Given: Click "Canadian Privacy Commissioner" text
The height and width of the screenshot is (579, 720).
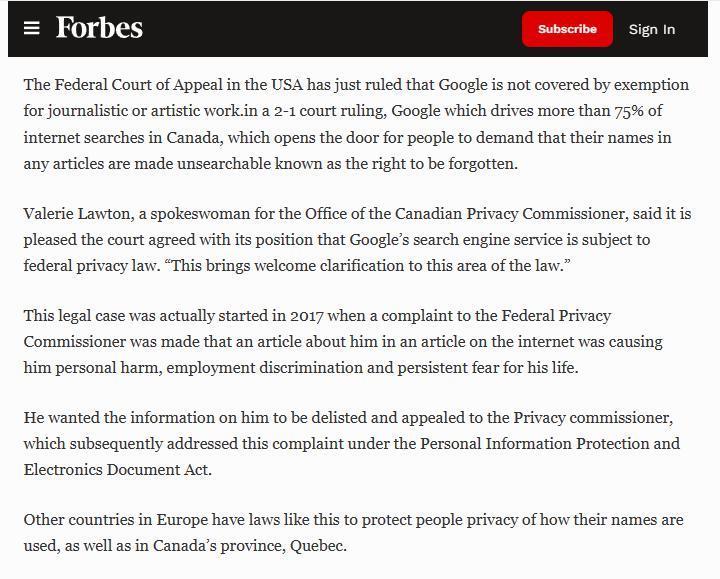Looking at the screenshot, I should pos(510,214).
